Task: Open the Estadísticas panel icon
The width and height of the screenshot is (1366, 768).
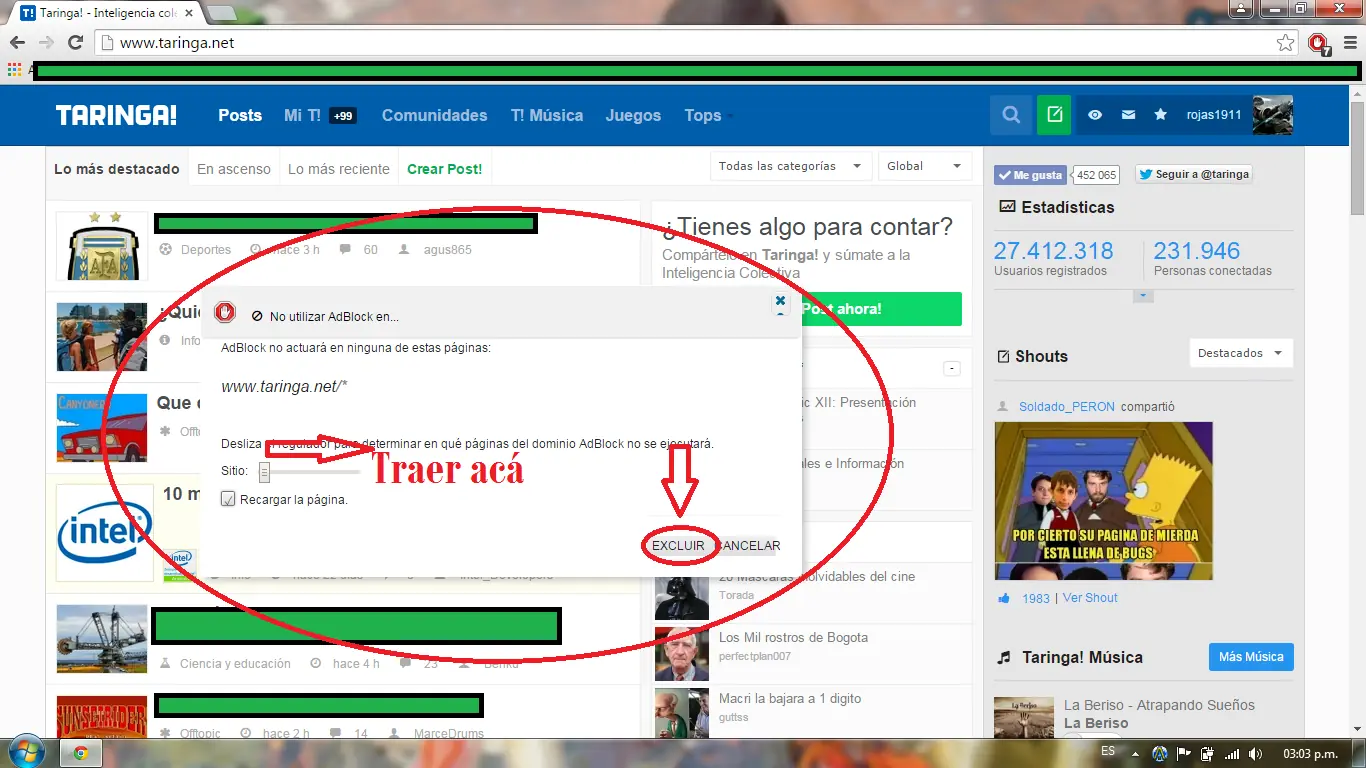Action: coord(1006,207)
